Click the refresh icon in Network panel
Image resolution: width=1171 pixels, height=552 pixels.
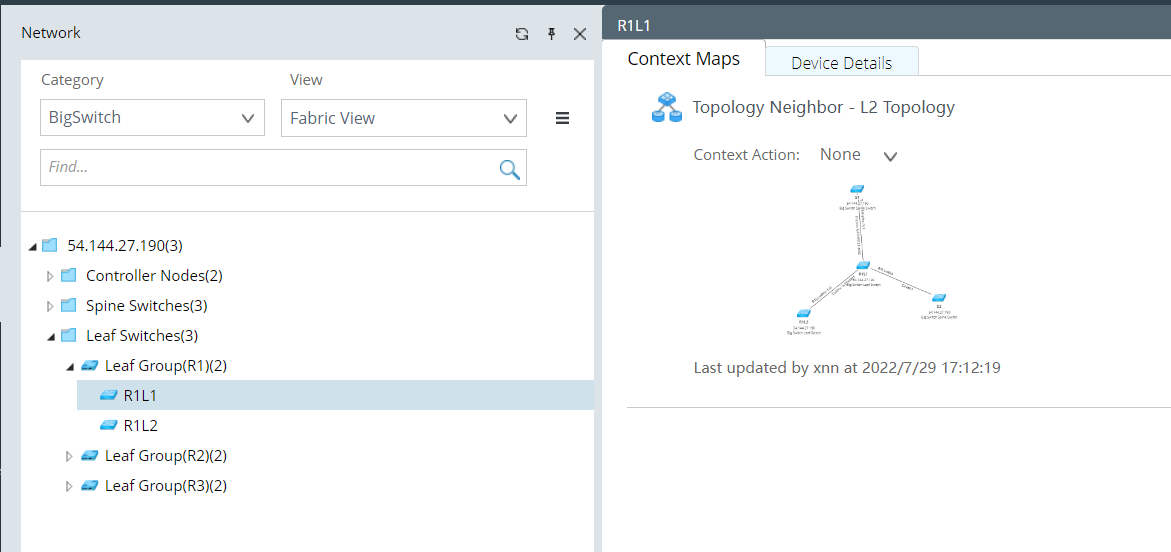pos(522,34)
